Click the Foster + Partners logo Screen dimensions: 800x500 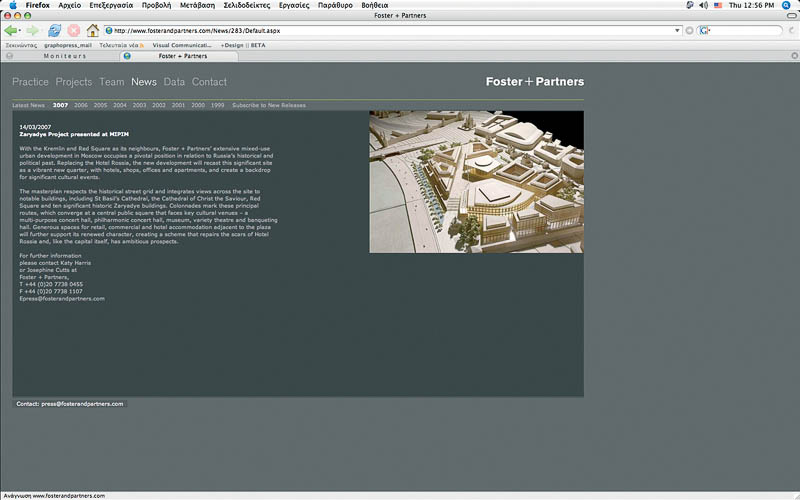pos(535,82)
